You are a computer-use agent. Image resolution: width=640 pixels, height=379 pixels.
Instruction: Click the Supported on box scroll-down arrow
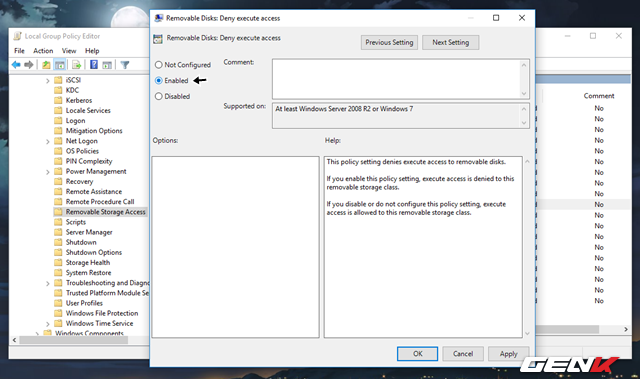click(524, 123)
